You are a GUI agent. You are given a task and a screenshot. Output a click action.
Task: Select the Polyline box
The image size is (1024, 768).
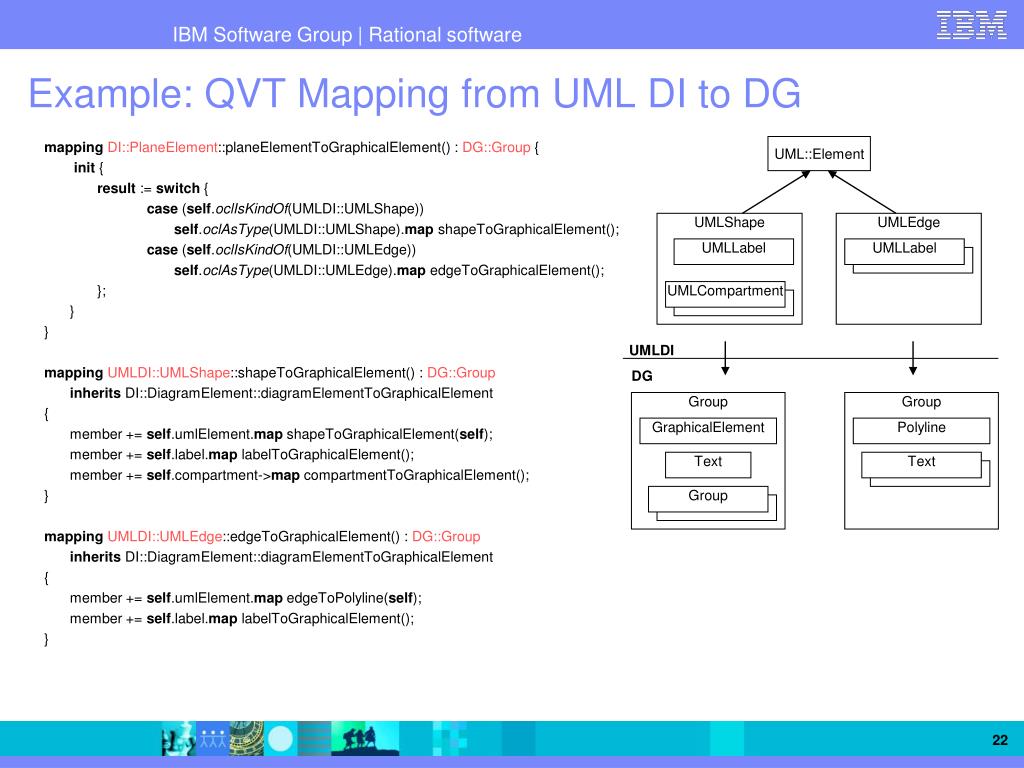921,431
